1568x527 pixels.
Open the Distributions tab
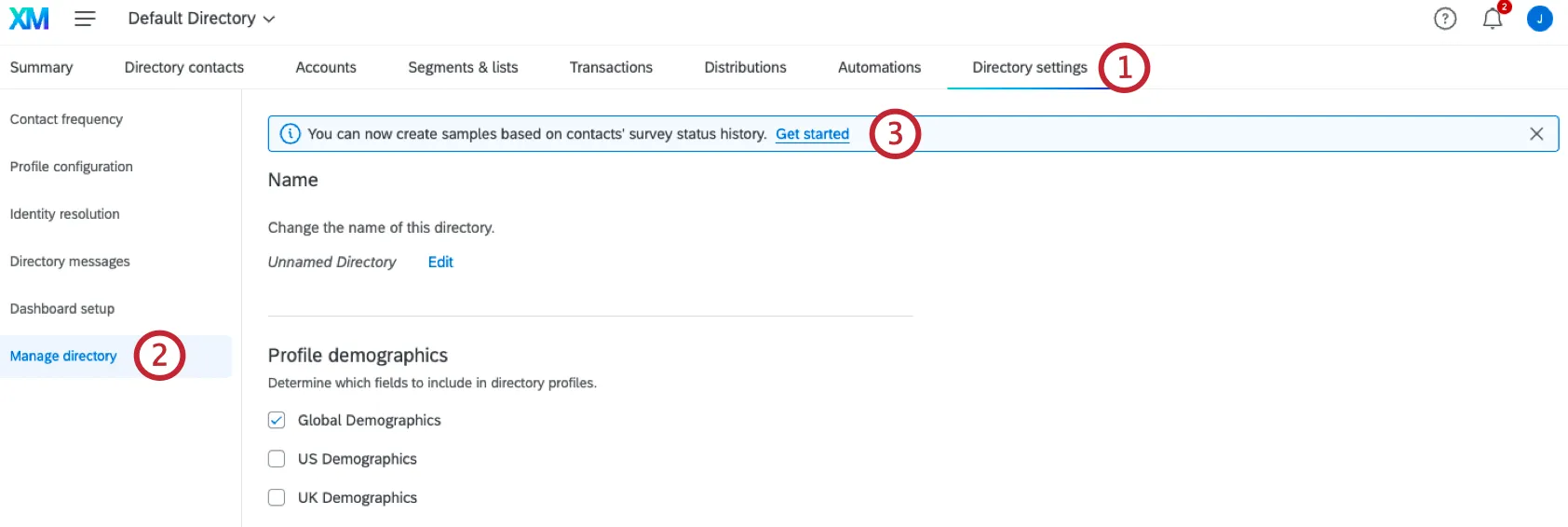point(745,67)
